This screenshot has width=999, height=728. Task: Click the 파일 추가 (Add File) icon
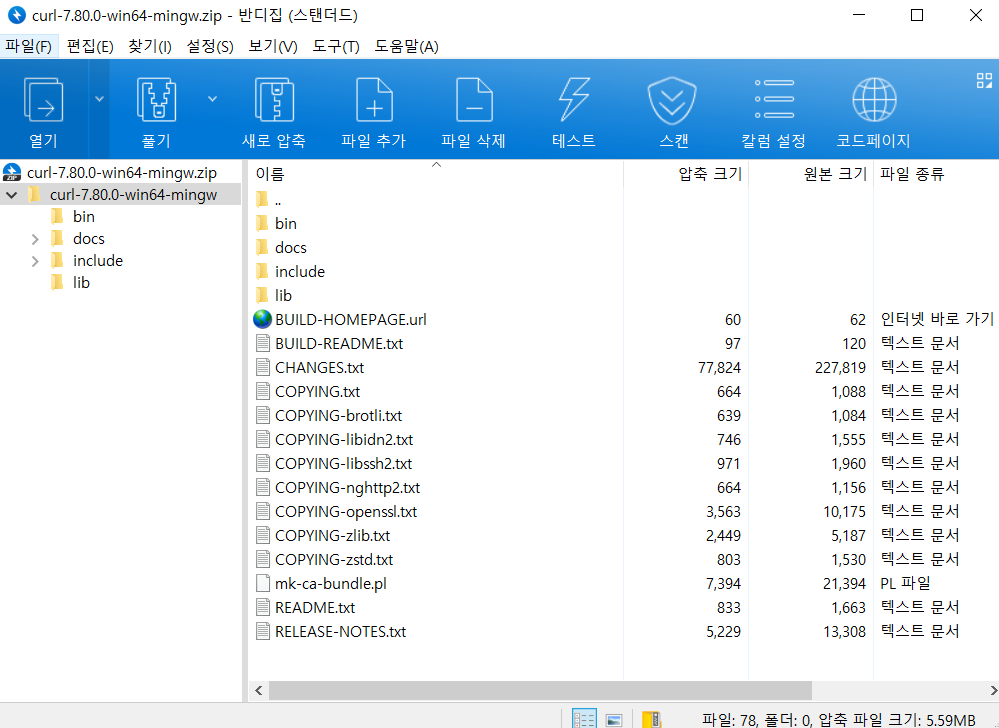coord(374,100)
